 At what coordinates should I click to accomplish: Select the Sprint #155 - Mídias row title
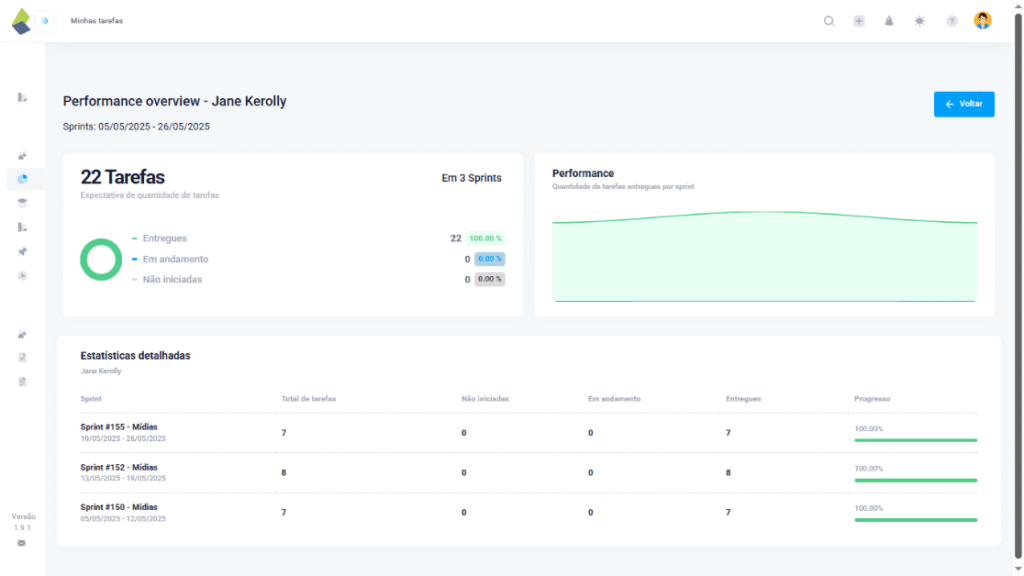click(119, 427)
